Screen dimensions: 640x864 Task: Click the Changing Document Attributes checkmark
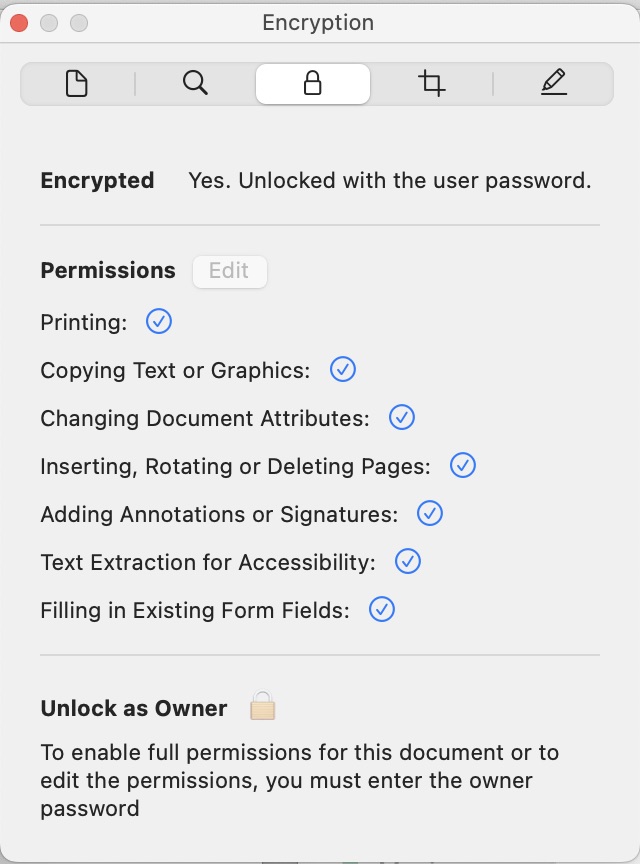[x=402, y=417]
